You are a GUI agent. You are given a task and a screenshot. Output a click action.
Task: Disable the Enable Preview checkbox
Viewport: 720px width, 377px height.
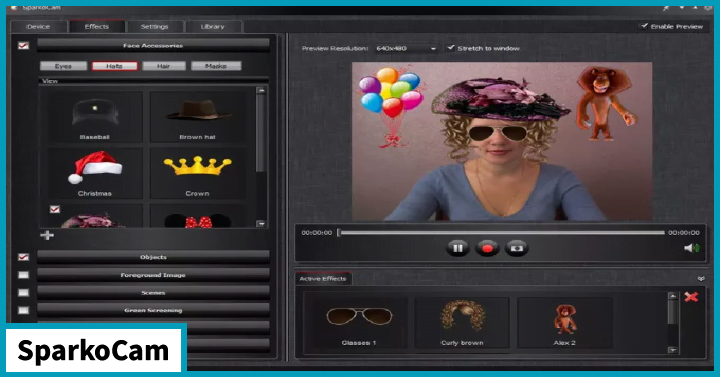coord(644,26)
